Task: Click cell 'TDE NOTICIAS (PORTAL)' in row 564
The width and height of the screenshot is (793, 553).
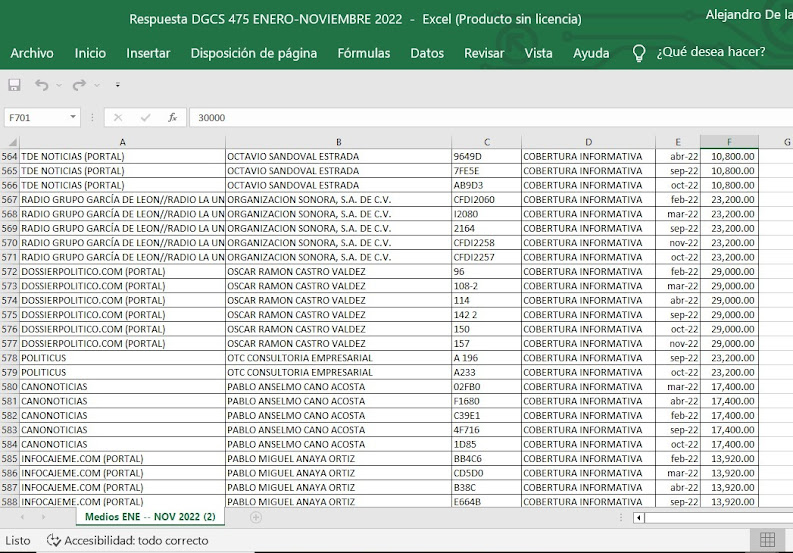Action: coord(122,156)
